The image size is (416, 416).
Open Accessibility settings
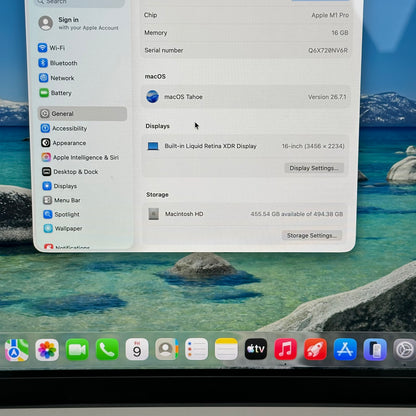pyautogui.click(x=64, y=128)
